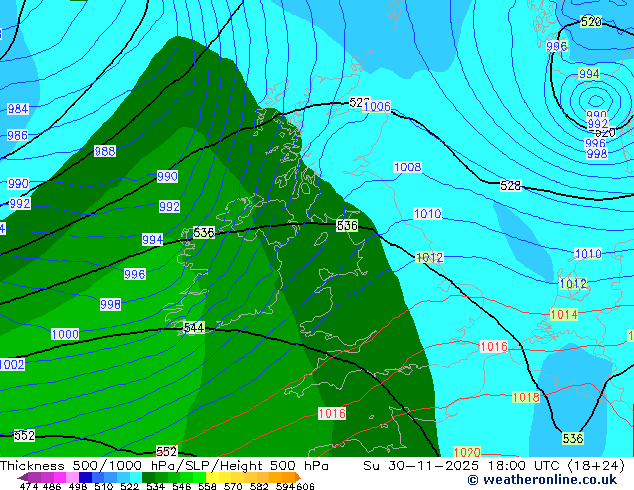This screenshot has height=490, width=634.
Task: Click the legend value 474
Action: click(29, 486)
